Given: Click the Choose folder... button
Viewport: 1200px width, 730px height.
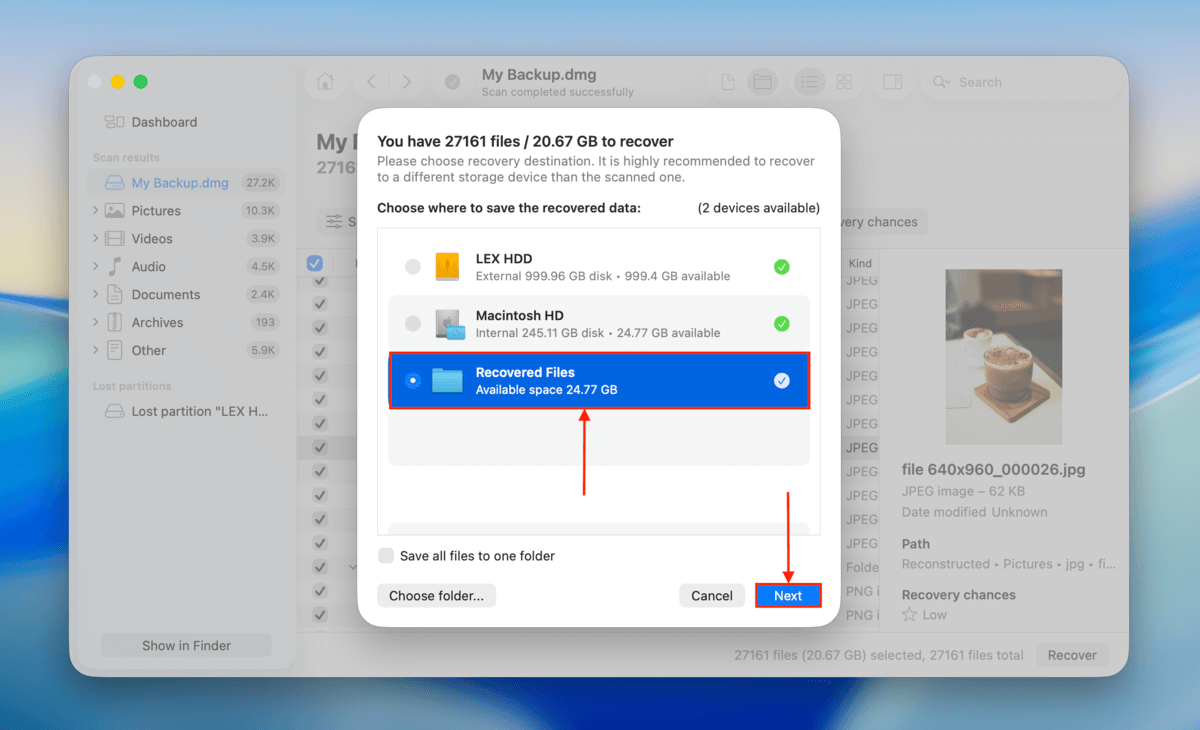Looking at the screenshot, I should [x=436, y=596].
